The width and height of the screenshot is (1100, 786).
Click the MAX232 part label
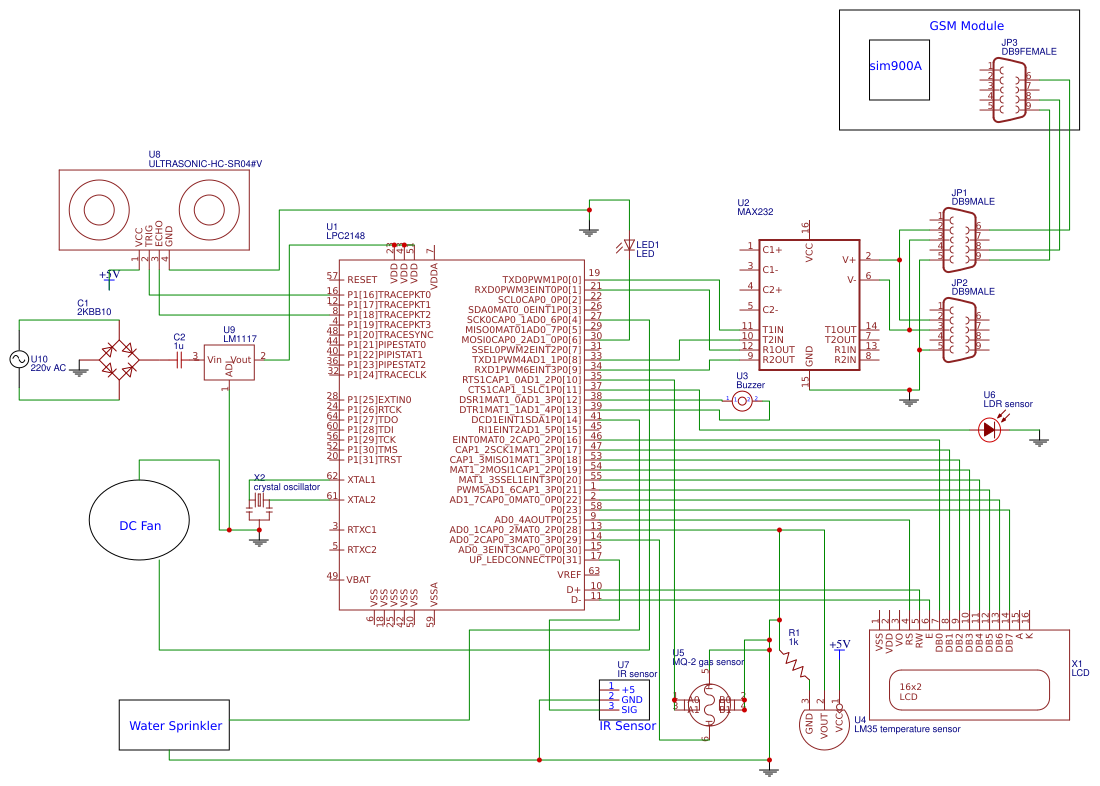click(755, 212)
